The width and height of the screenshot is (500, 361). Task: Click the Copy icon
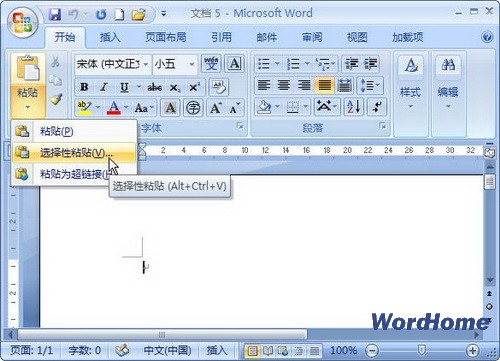tap(55, 80)
